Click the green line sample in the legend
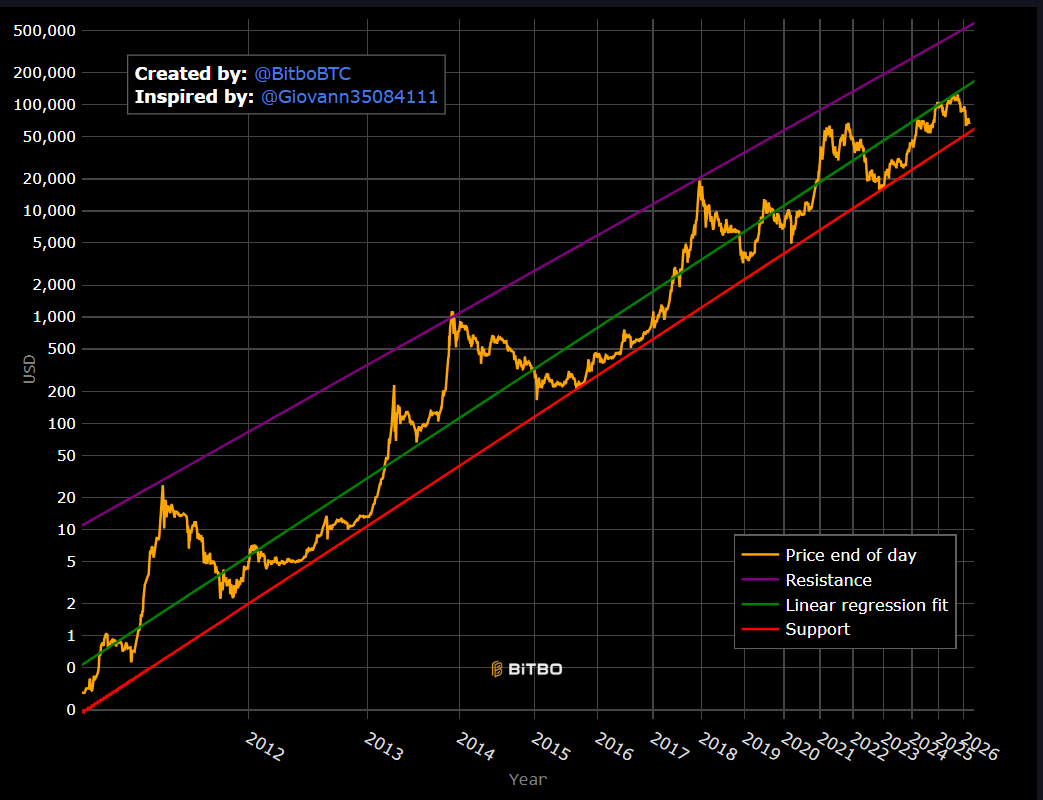 (759, 605)
